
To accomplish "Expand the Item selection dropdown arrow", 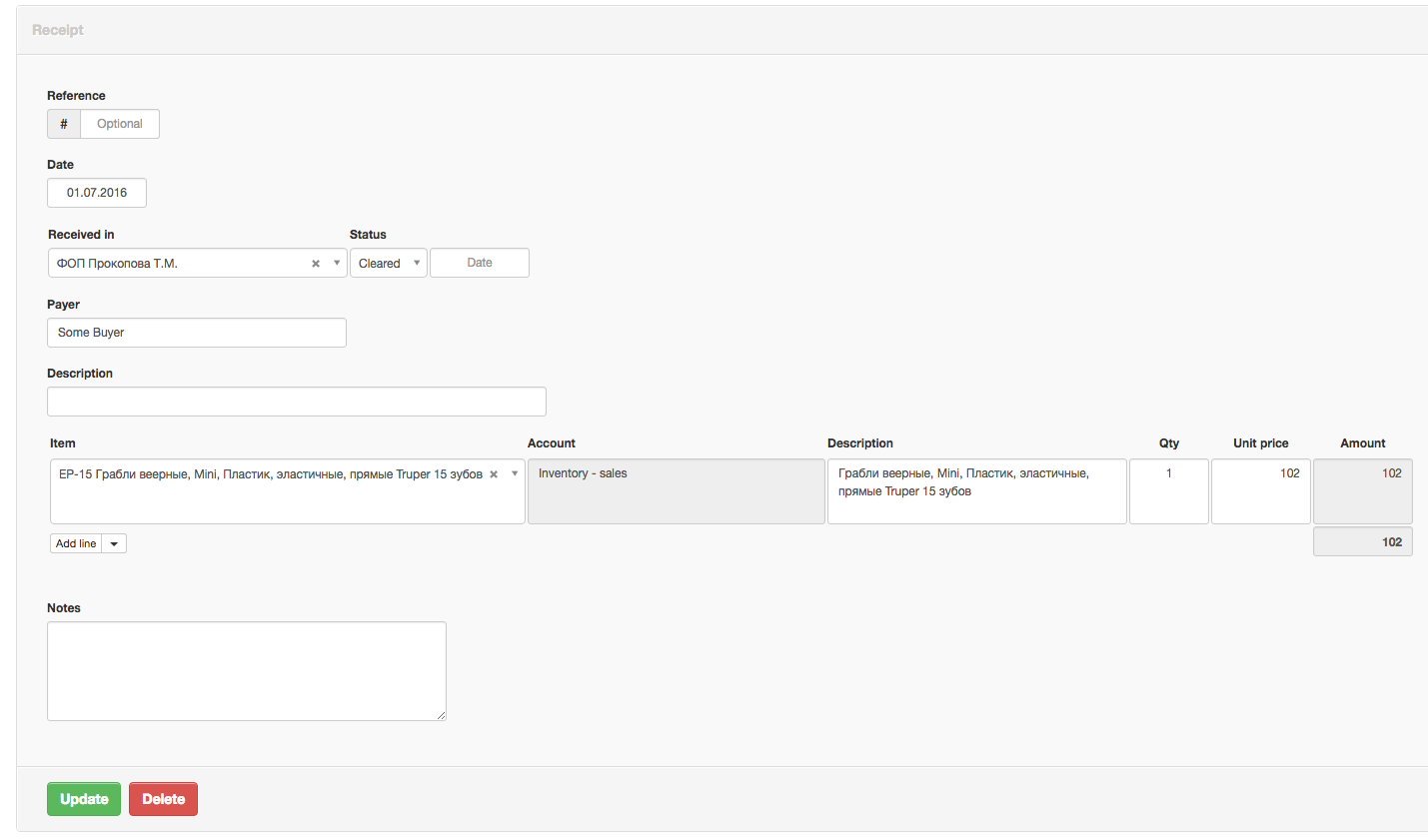I will click(x=515, y=473).
